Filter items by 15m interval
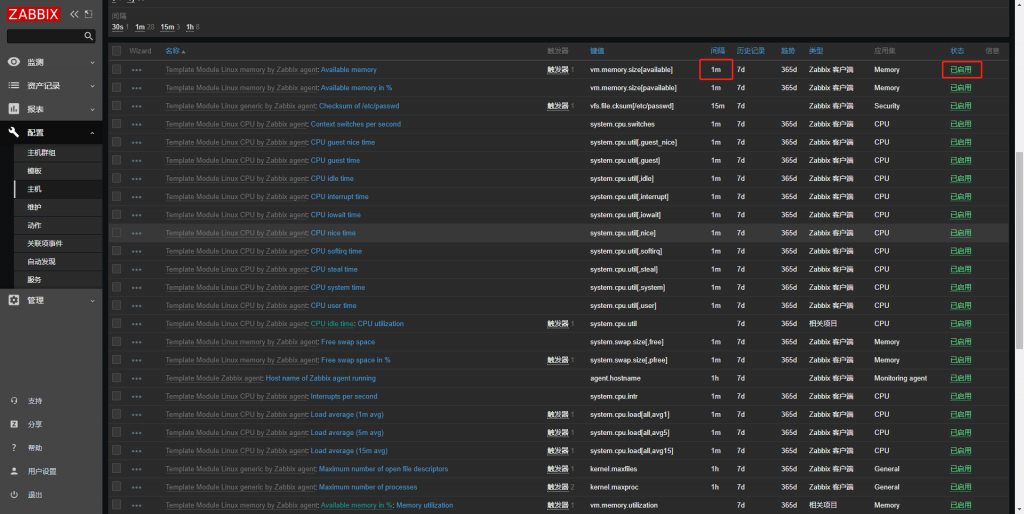This screenshot has height=514, width=1024. (167, 27)
